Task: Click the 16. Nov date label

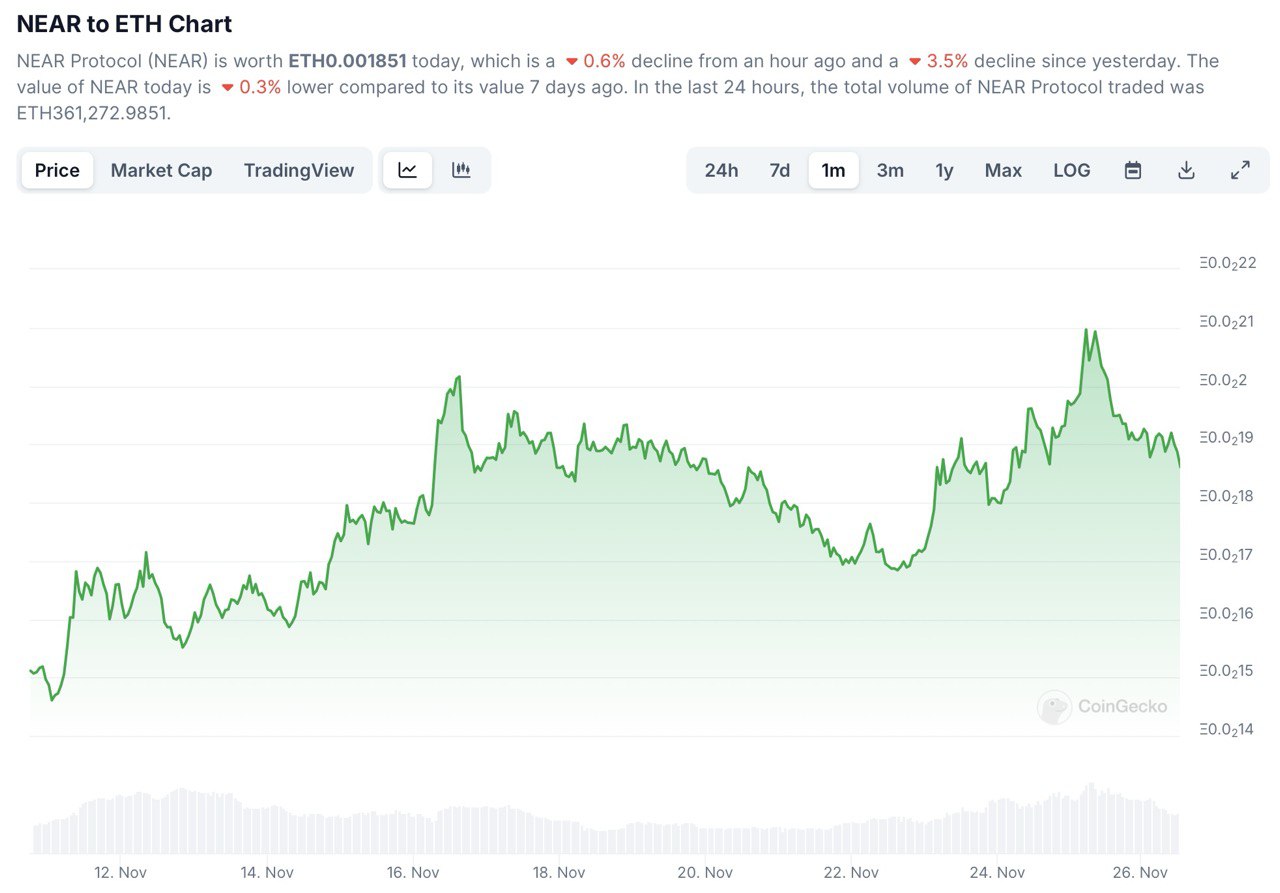Action: point(413,872)
